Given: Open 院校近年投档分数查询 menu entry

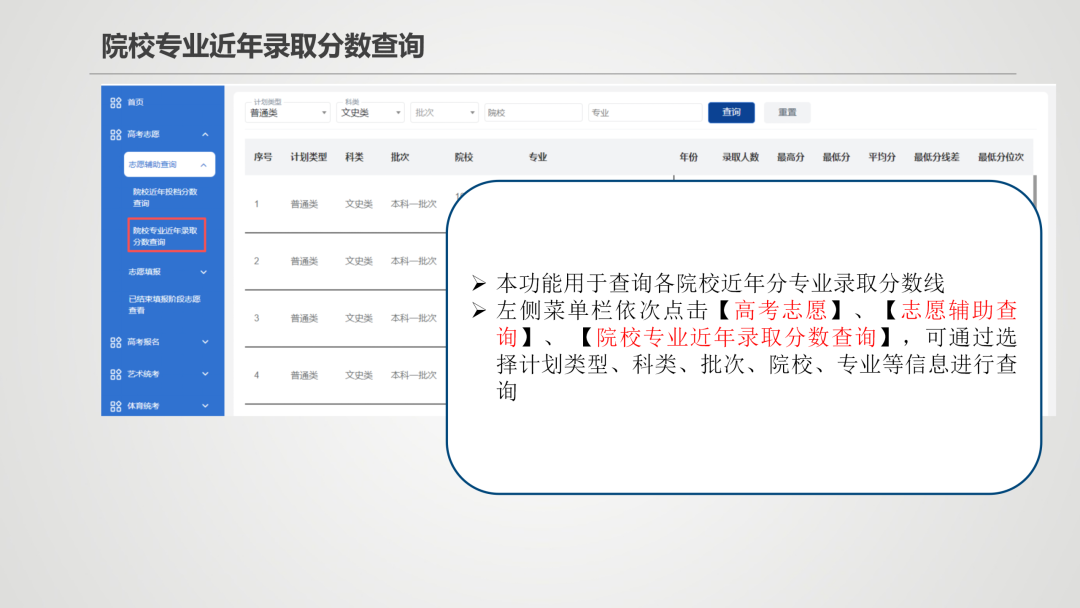Looking at the screenshot, I should point(165,198).
